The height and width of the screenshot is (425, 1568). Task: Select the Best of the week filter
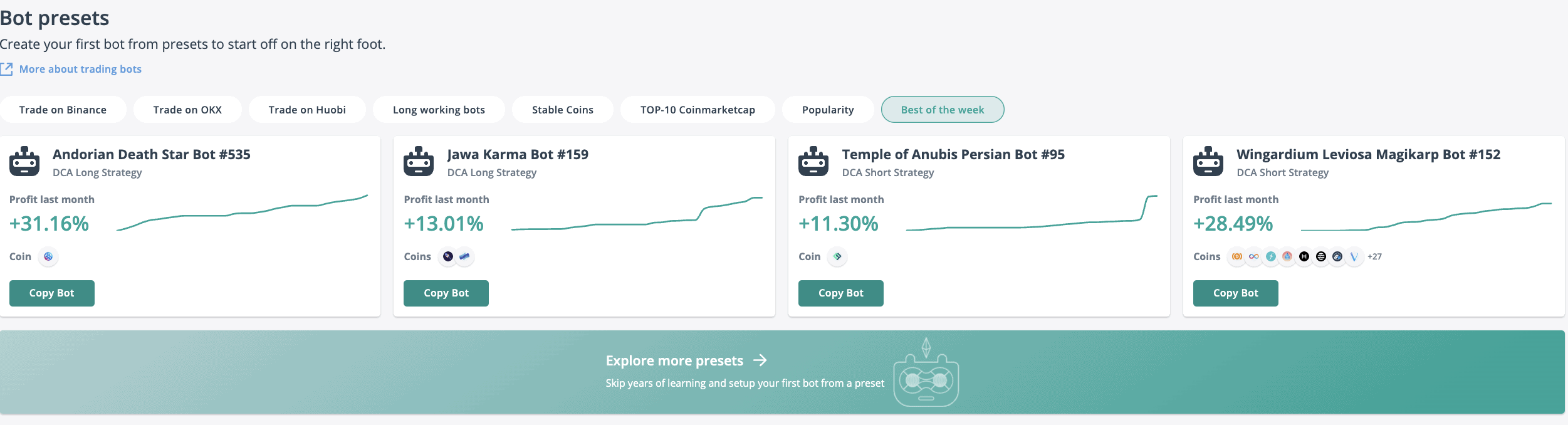(942, 110)
